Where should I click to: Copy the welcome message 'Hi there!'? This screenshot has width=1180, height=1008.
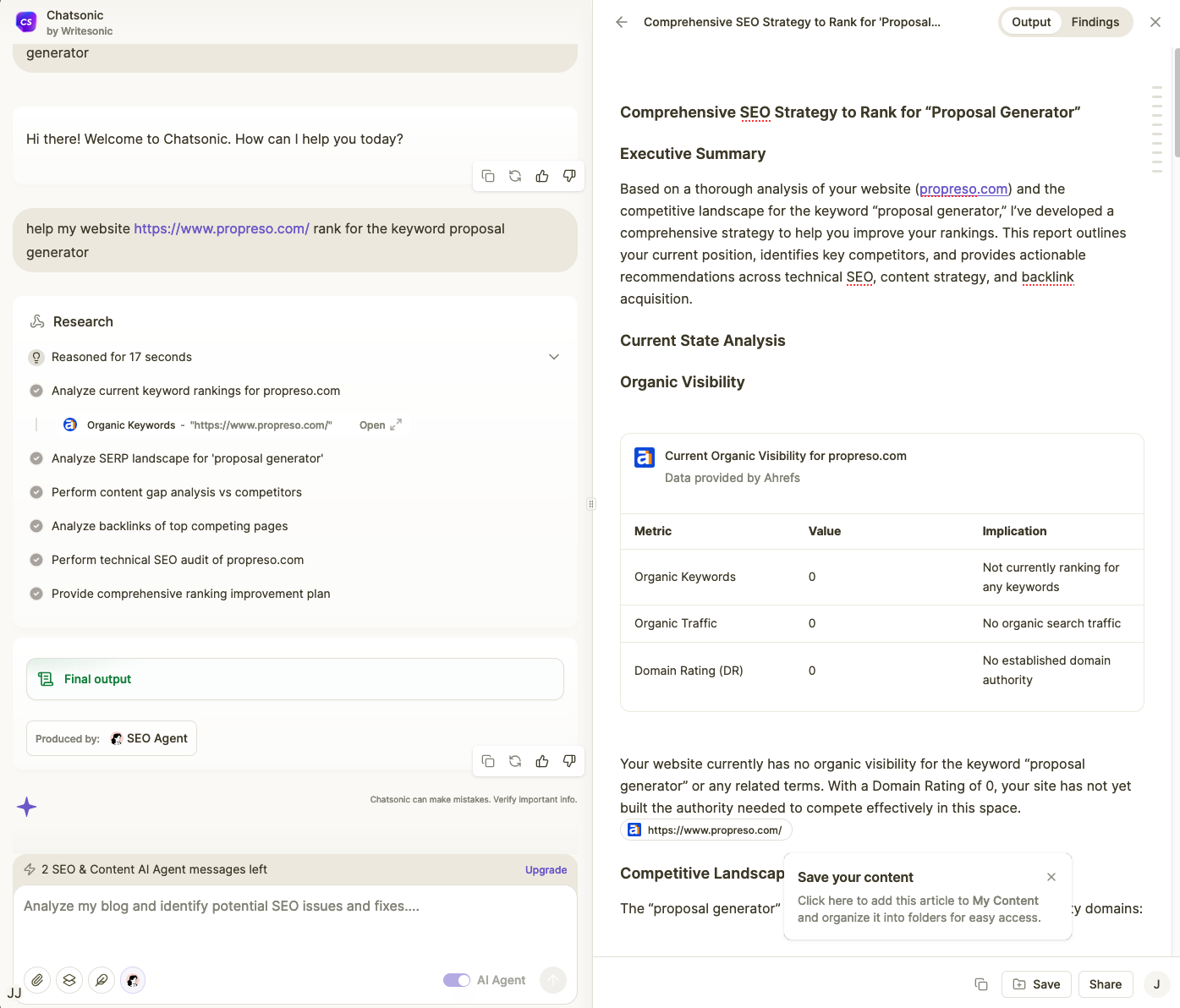(488, 176)
